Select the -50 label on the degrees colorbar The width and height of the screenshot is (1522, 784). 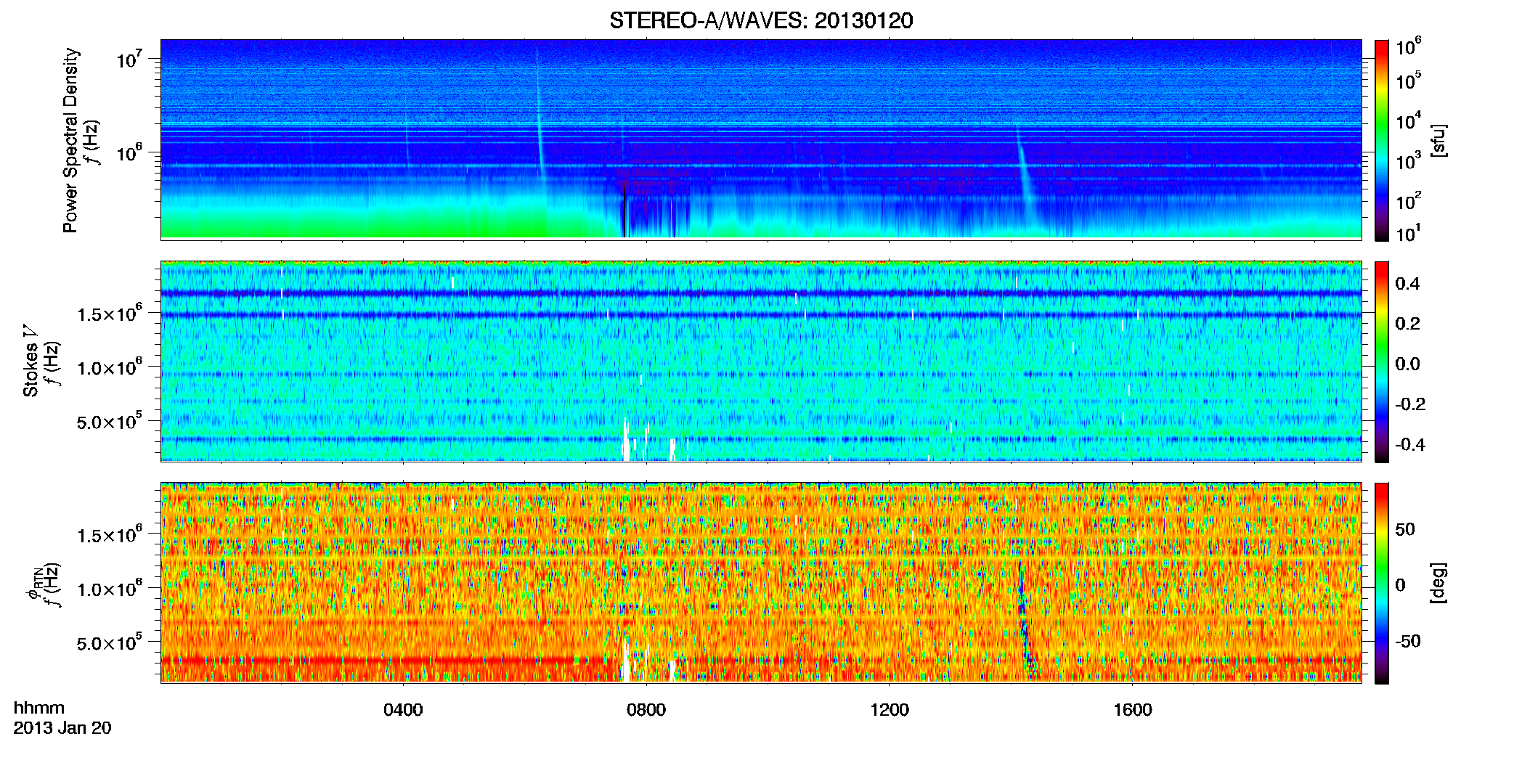pyautogui.click(x=1408, y=641)
